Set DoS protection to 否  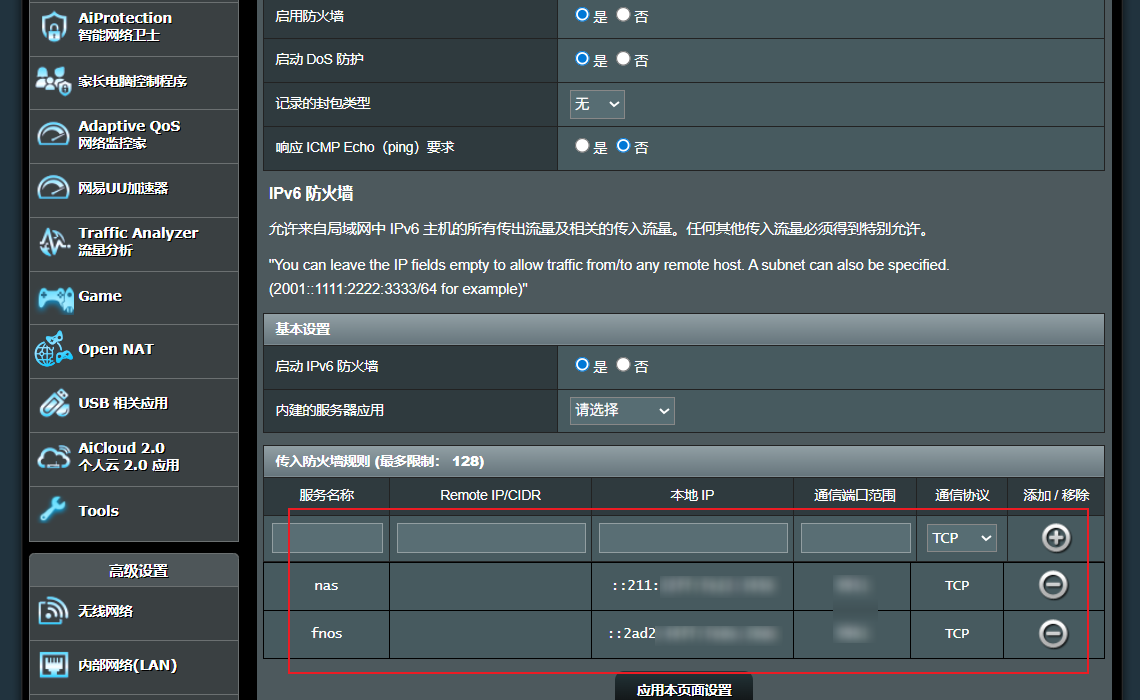(623, 59)
